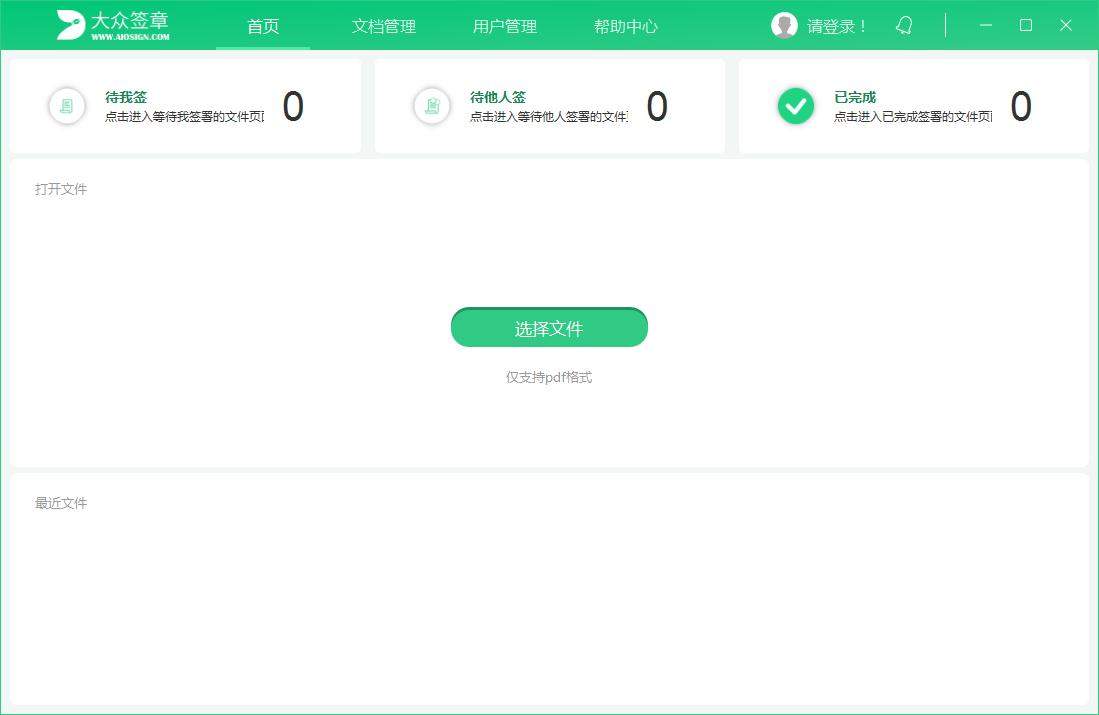Screen dimensions: 1099x715
Task: Open the 待他人签 counter showing 0
Action: (658, 106)
